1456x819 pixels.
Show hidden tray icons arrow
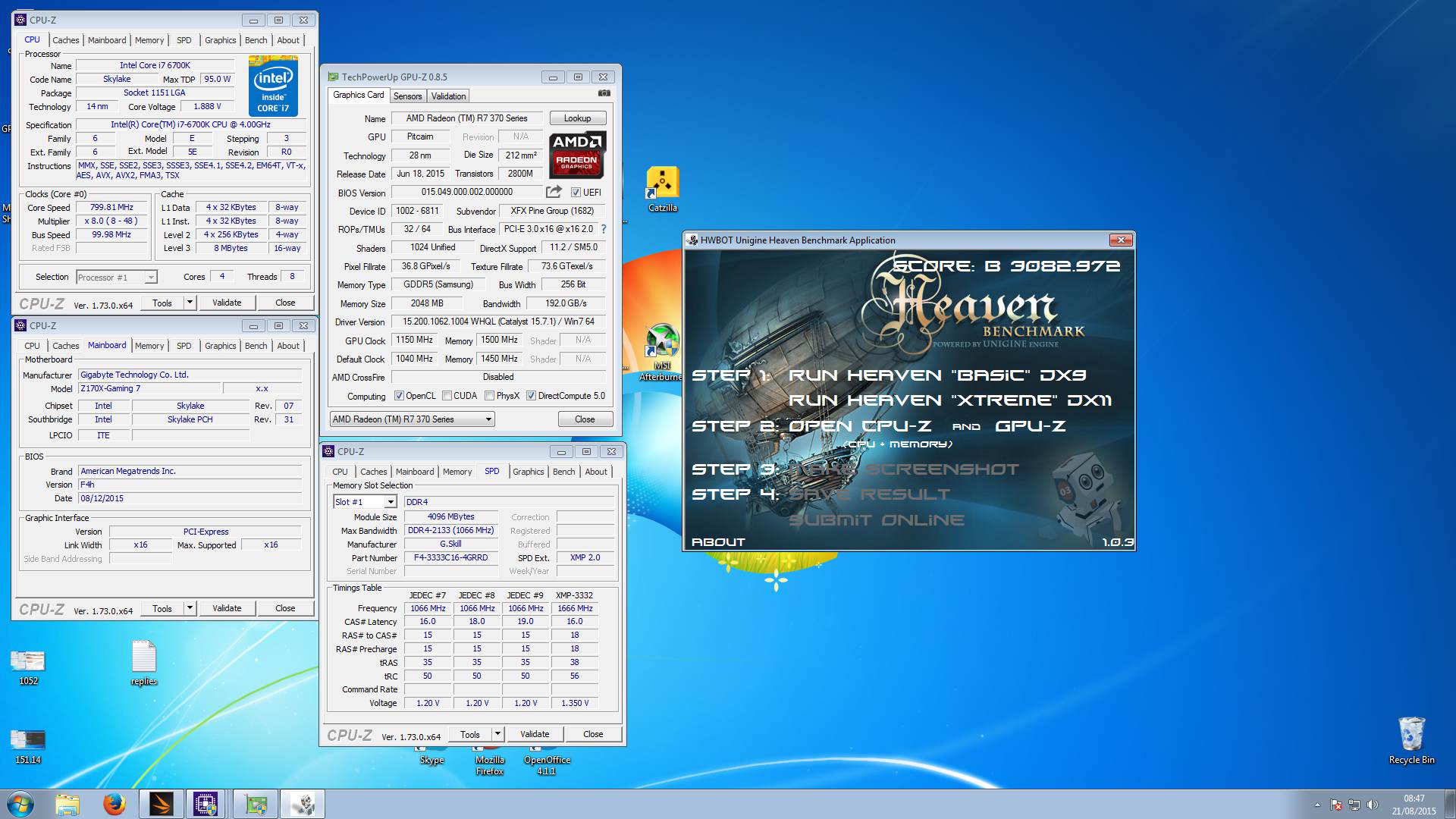point(1317,805)
